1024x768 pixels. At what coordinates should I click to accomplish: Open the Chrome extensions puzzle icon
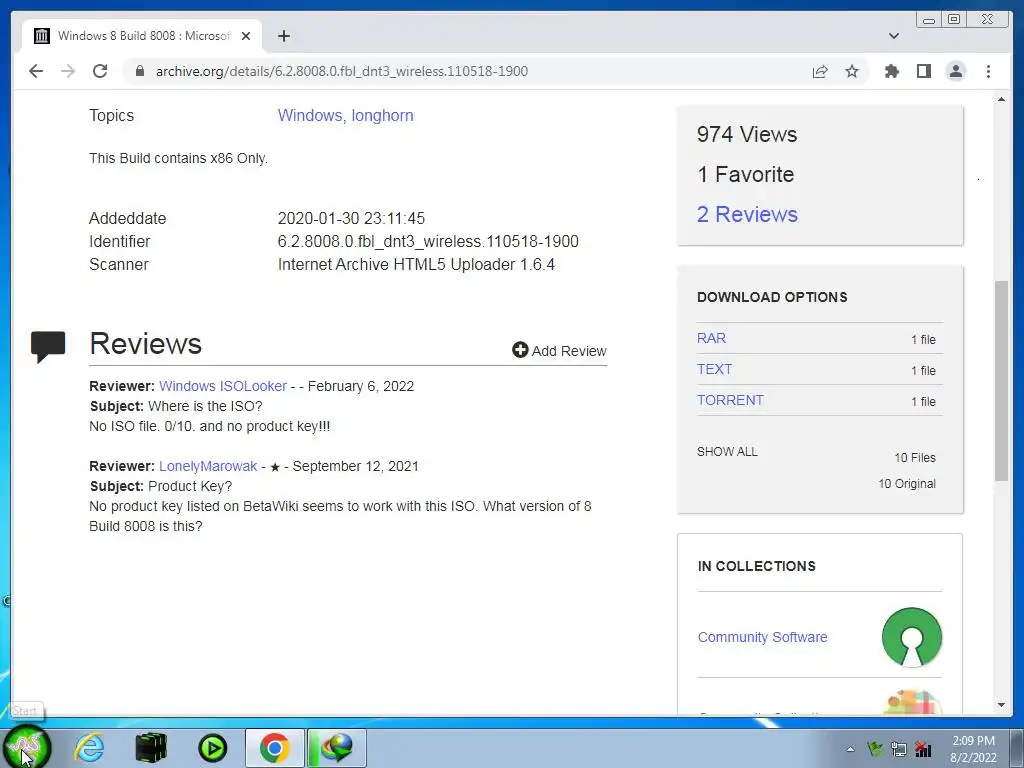pyautogui.click(x=891, y=71)
